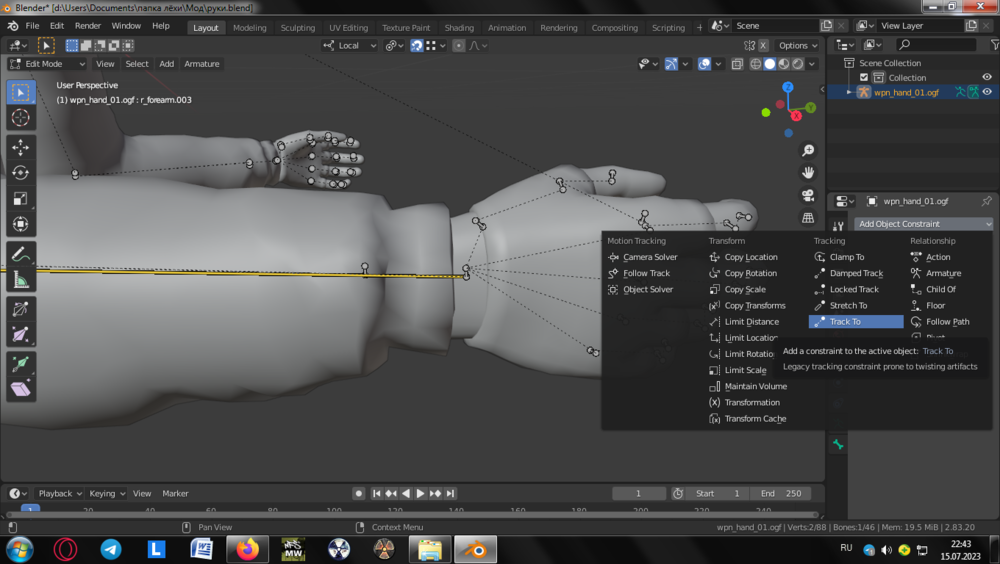The image size is (1000, 564).
Task: Uncheck the Collection checkbox in outliner
Action: point(864,77)
